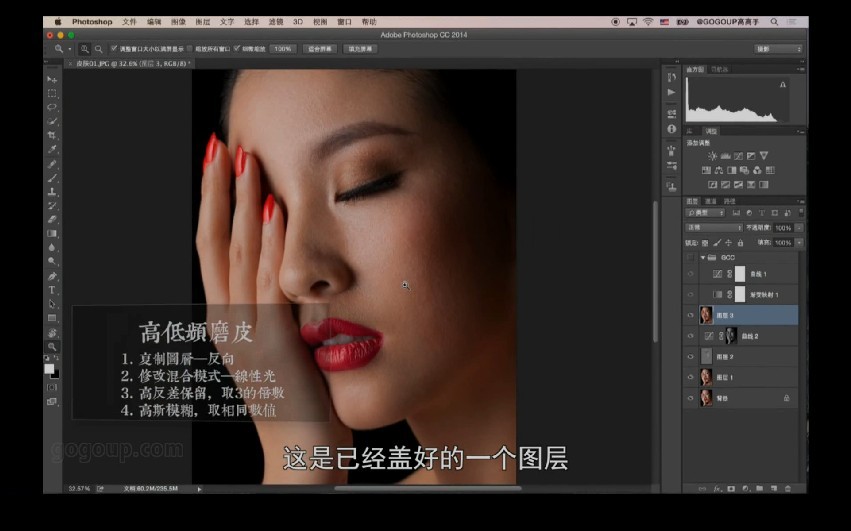Hide the bottom background layer
851x531 pixels.
point(690,398)
